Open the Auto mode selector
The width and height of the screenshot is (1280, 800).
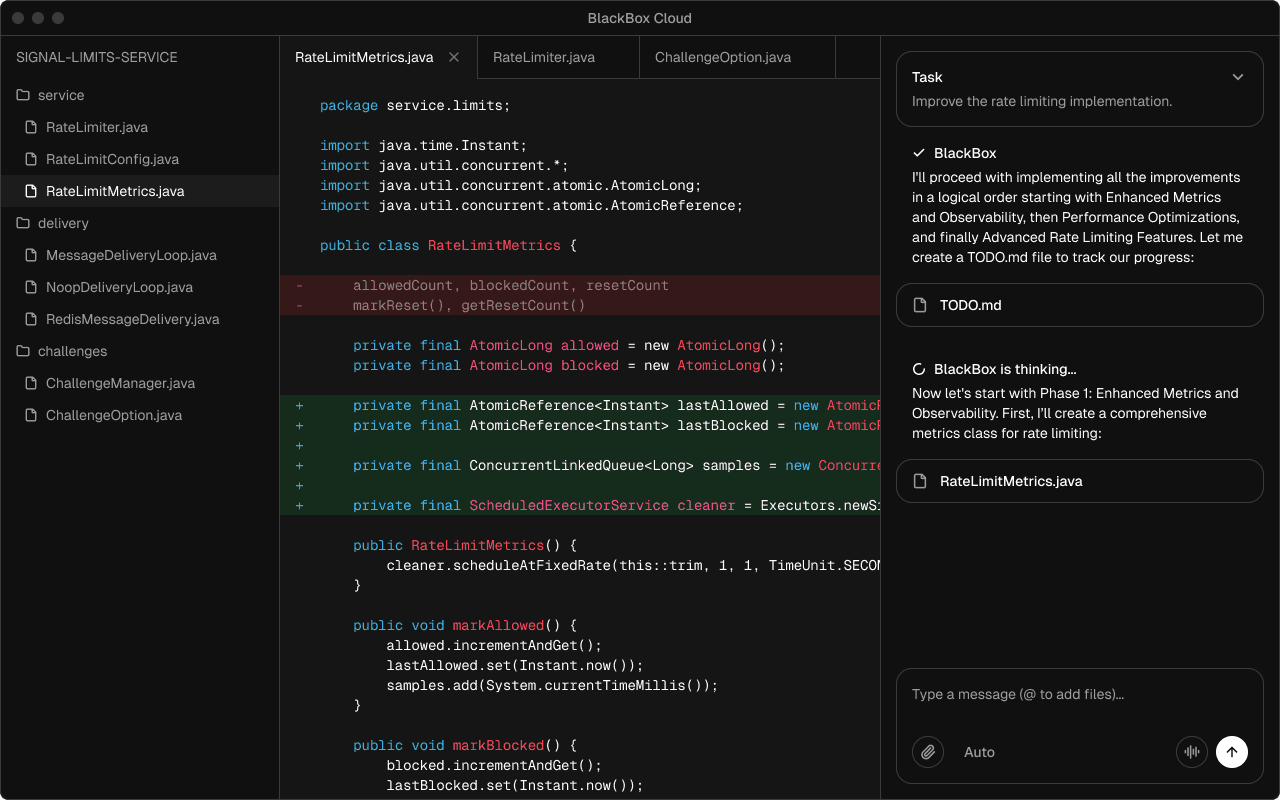click(979, 752)
